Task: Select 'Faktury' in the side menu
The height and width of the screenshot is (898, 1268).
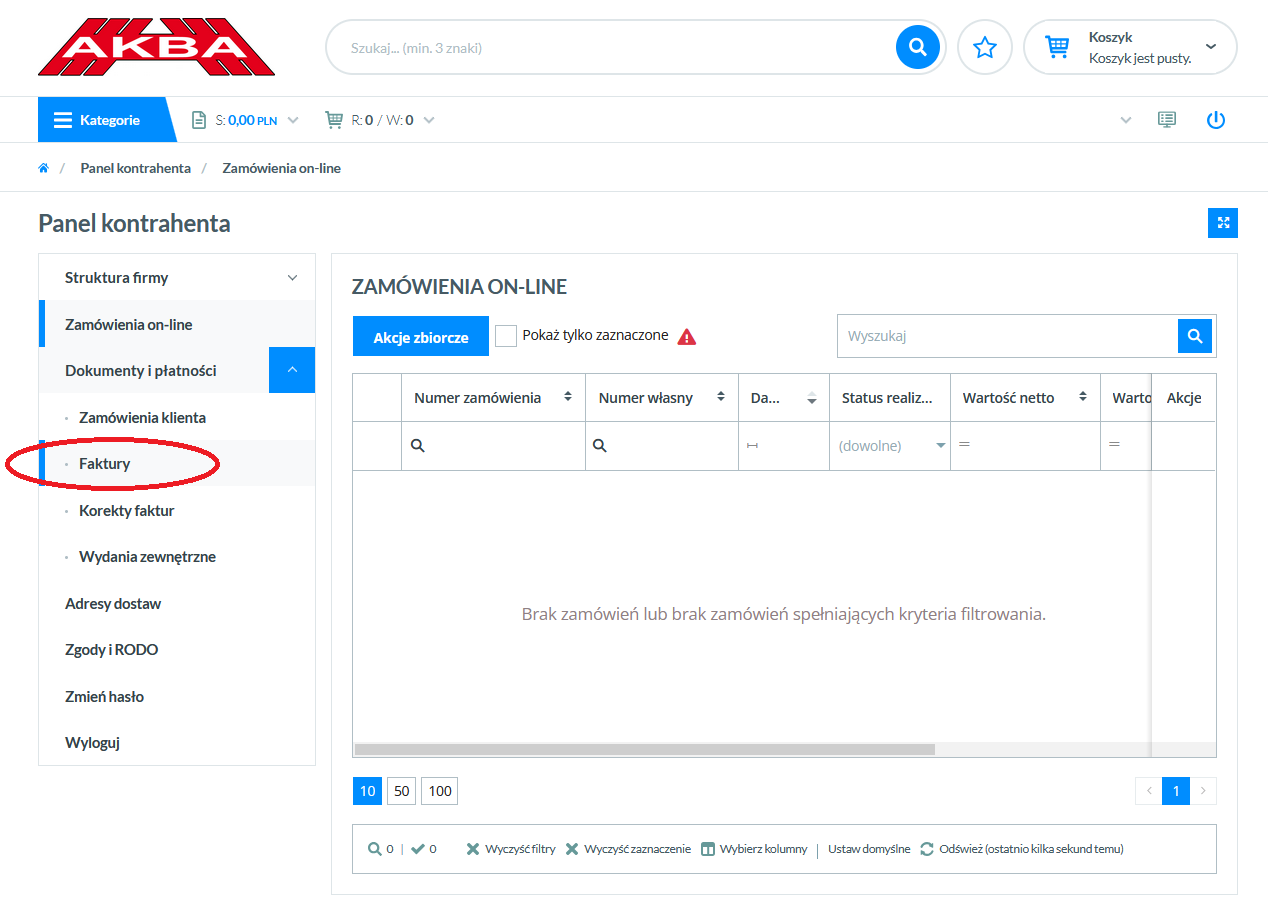Action: tap(105, 464)
